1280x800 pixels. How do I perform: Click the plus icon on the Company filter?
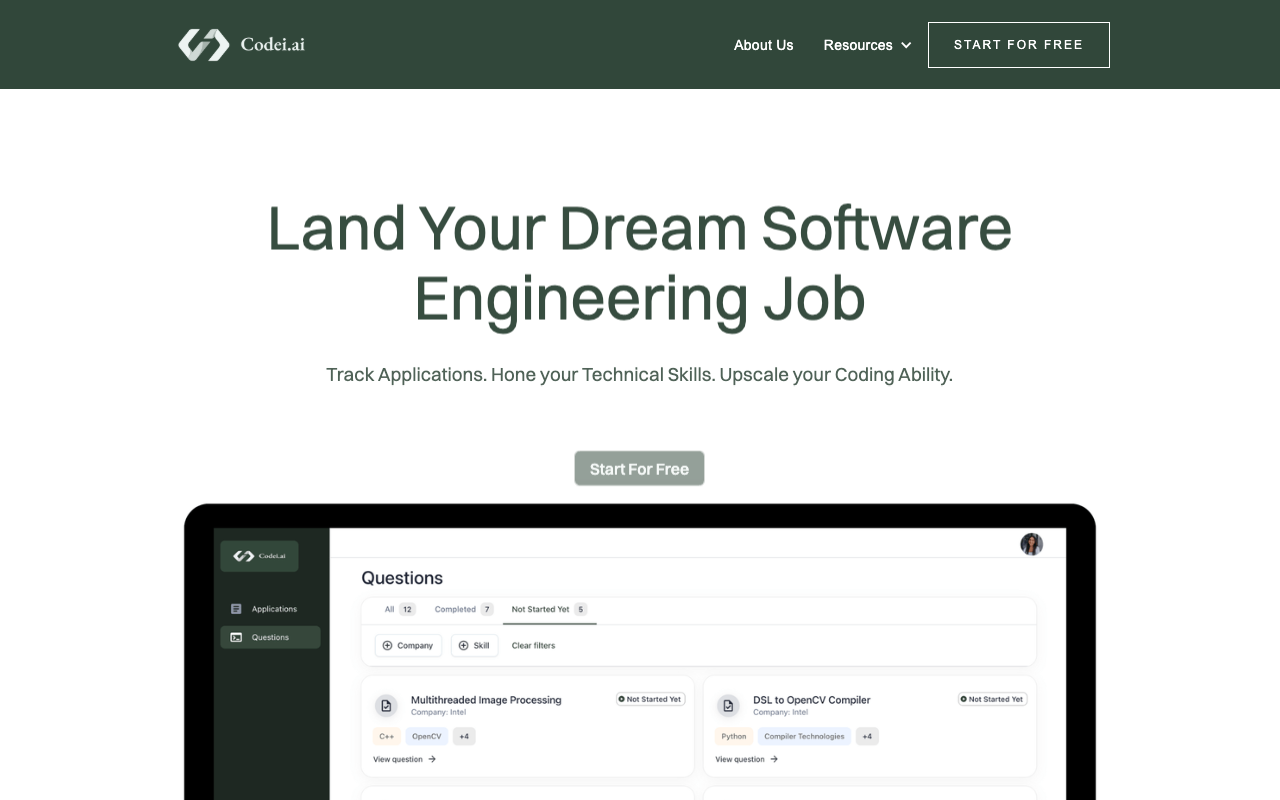click(387, 646)
